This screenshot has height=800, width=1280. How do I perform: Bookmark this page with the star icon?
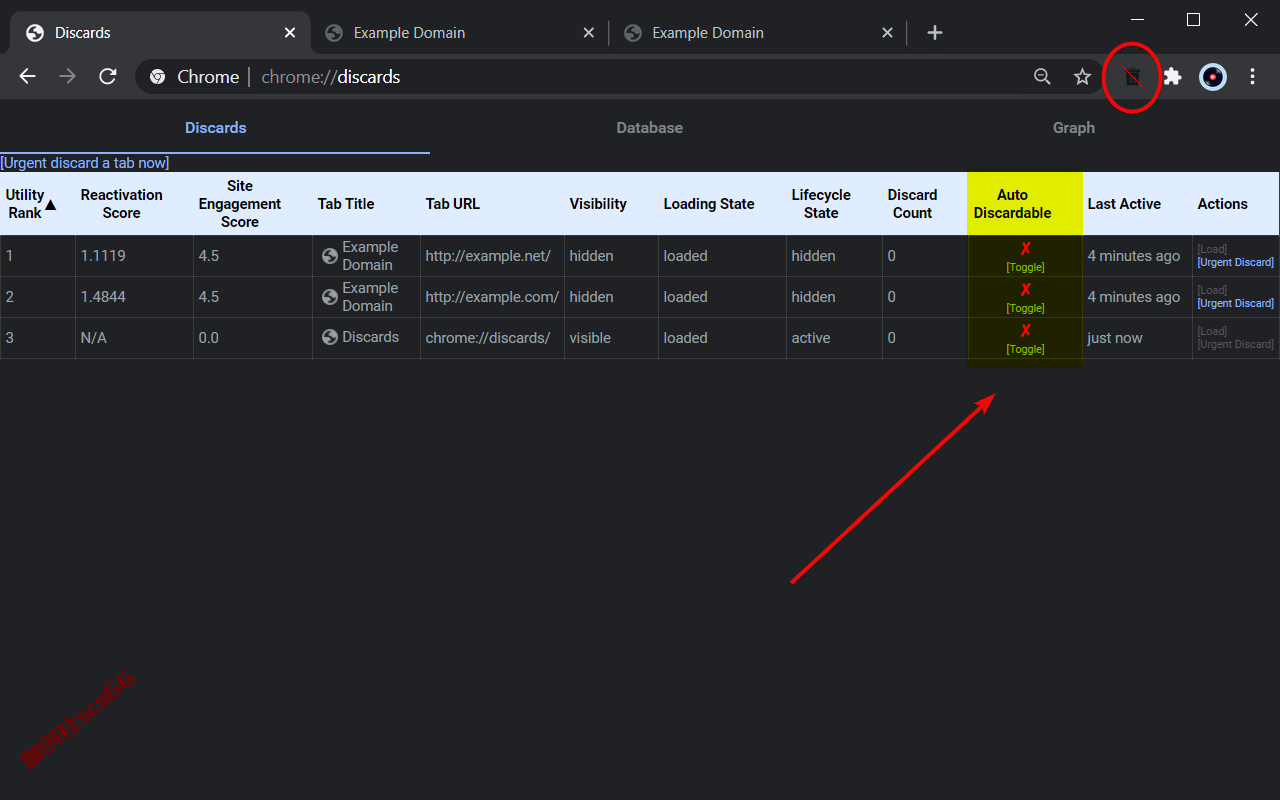pyautogui.click(x=1082, y=77)
